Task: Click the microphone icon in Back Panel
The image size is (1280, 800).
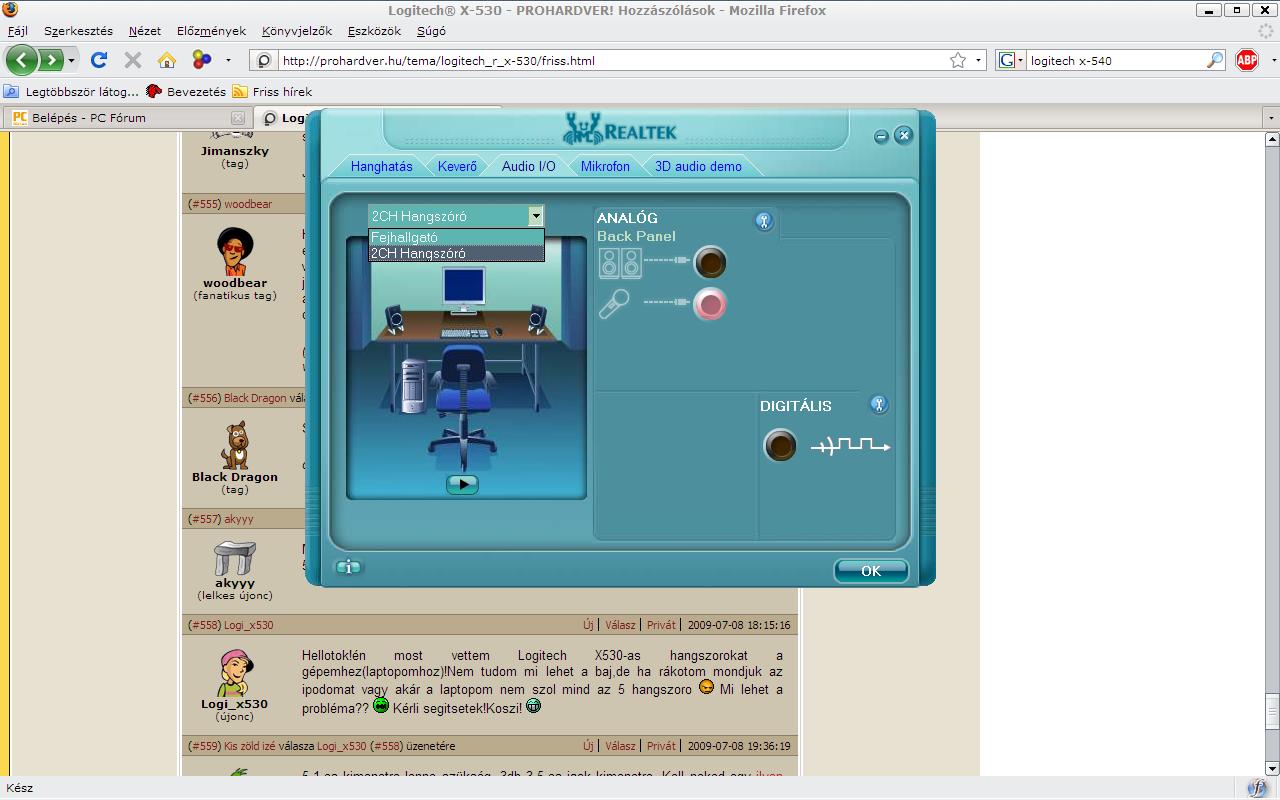Action: 614,304
